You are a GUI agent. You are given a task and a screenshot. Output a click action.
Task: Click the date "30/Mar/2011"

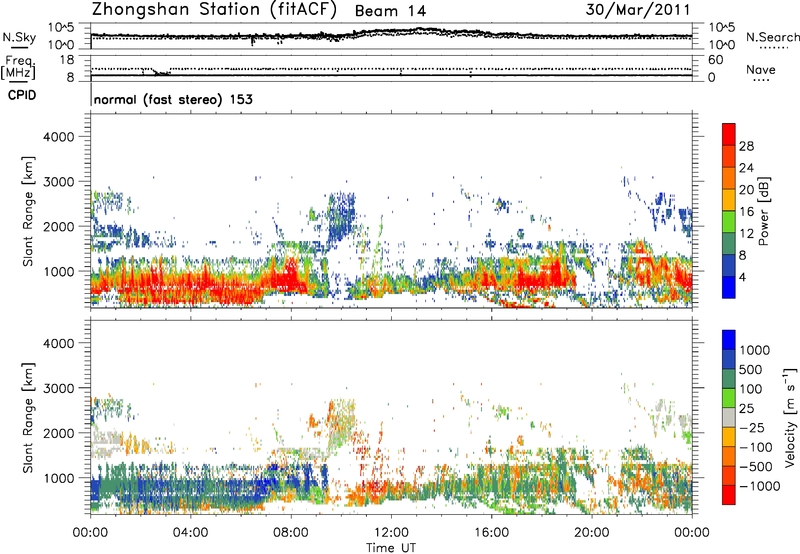point(638,10)
